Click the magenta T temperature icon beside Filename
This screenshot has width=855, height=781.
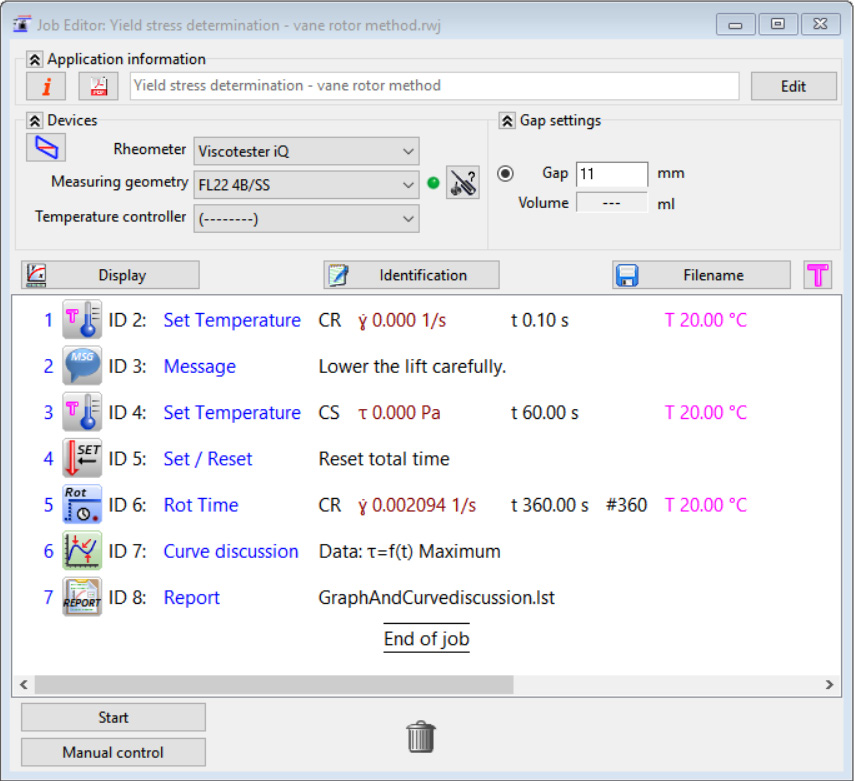coord(817,275)
